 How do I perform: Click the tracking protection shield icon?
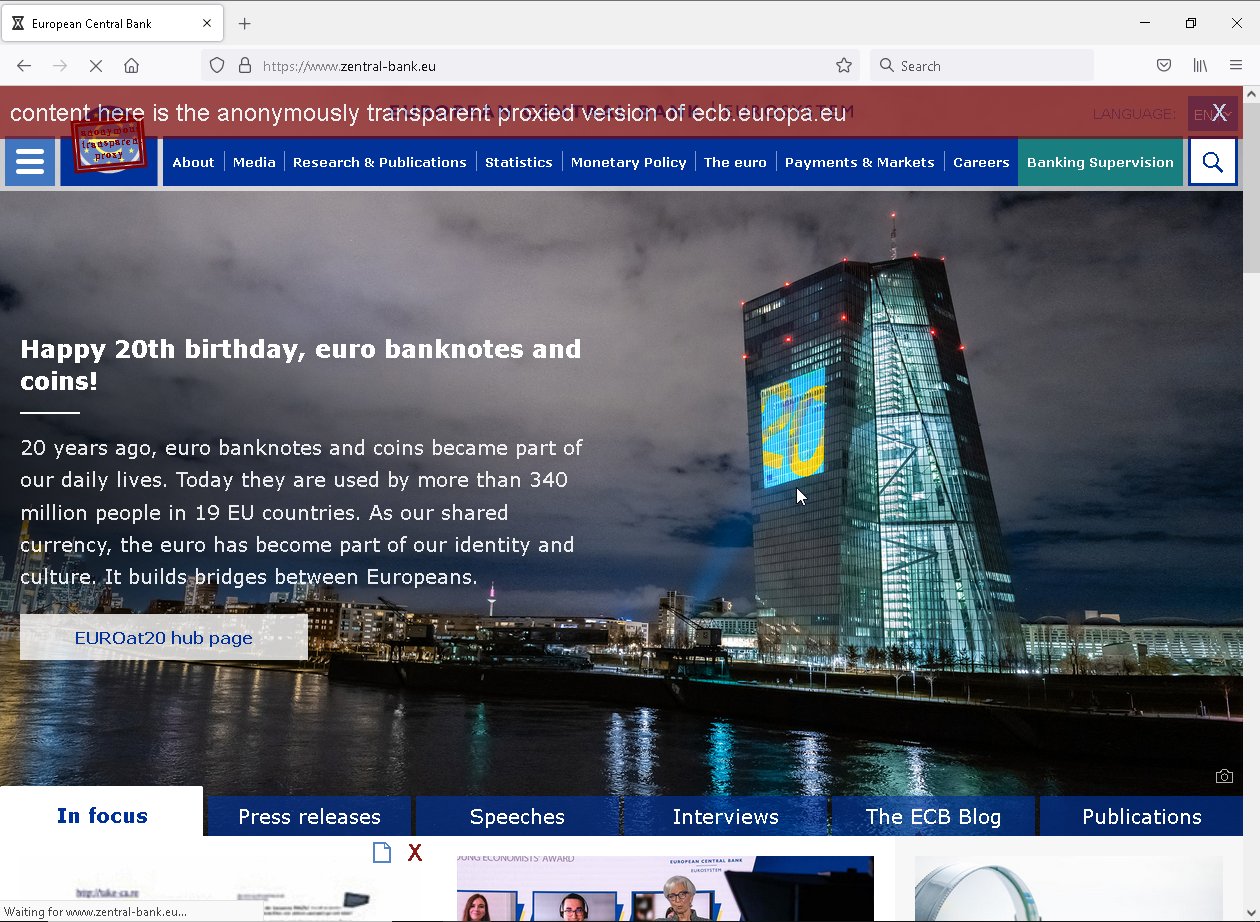coord(217,66)
